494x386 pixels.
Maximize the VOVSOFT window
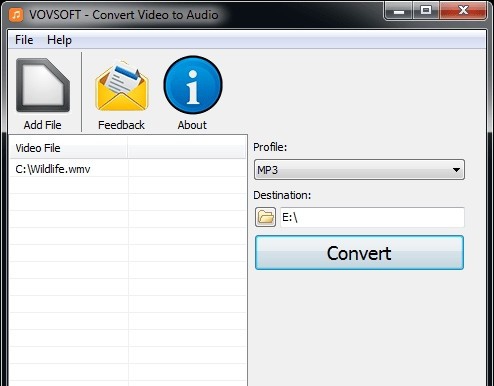(x=426, y=11)
